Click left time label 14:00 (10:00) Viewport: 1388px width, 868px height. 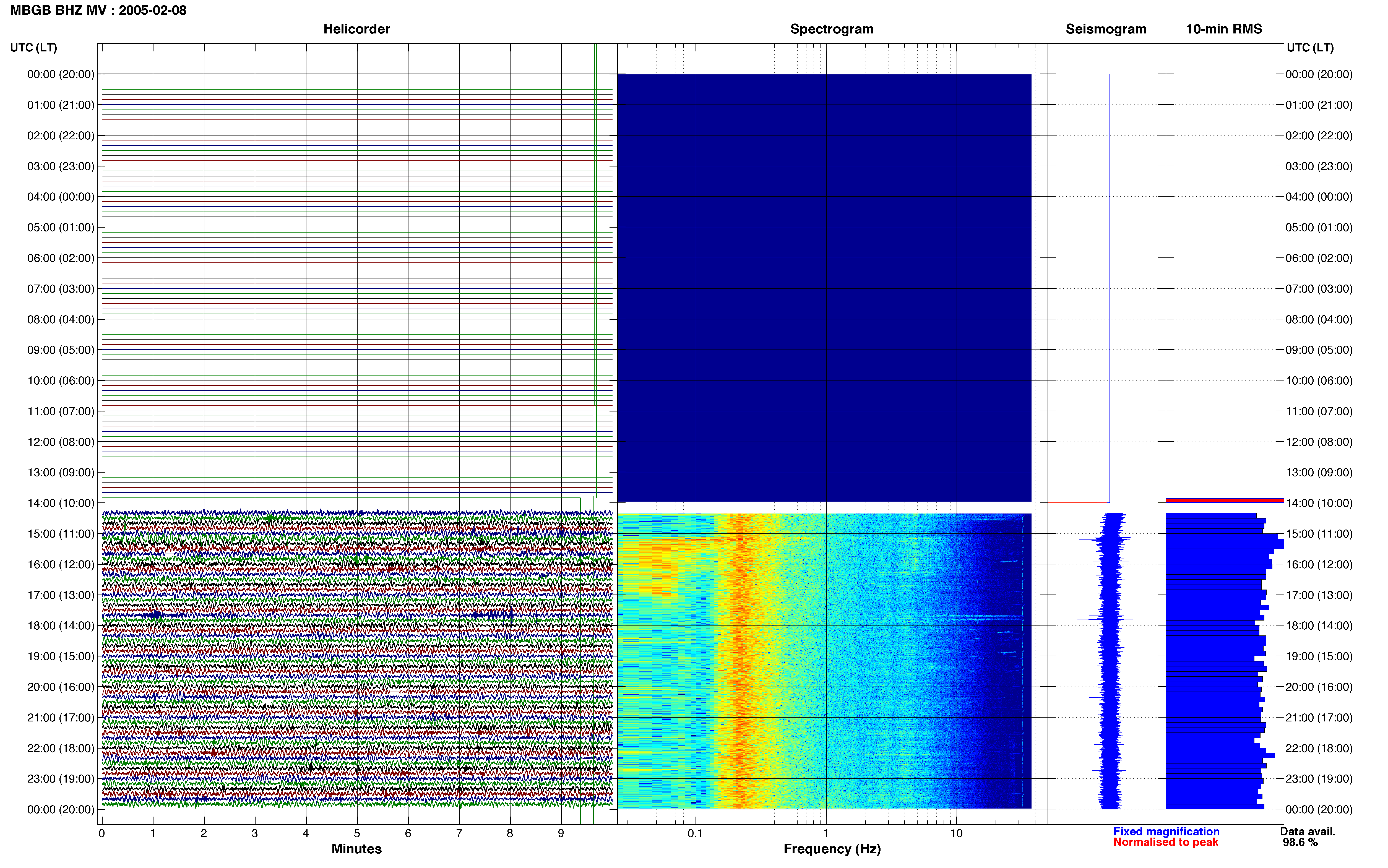click(x=61, y=503)
